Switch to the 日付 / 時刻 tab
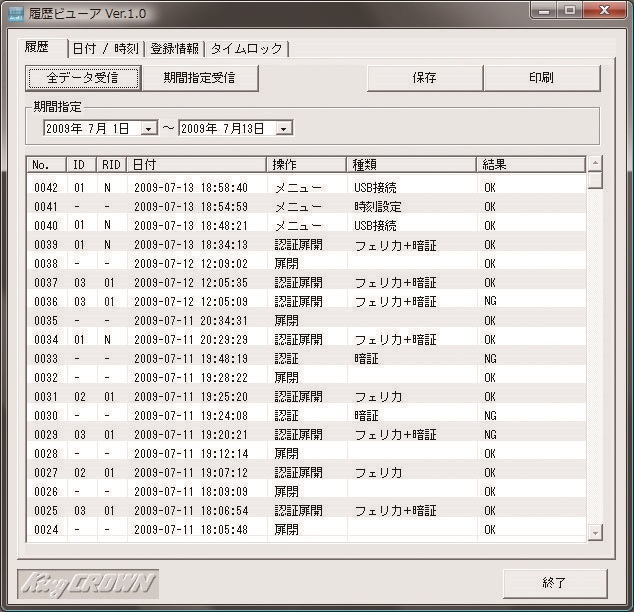 (105, 49)
